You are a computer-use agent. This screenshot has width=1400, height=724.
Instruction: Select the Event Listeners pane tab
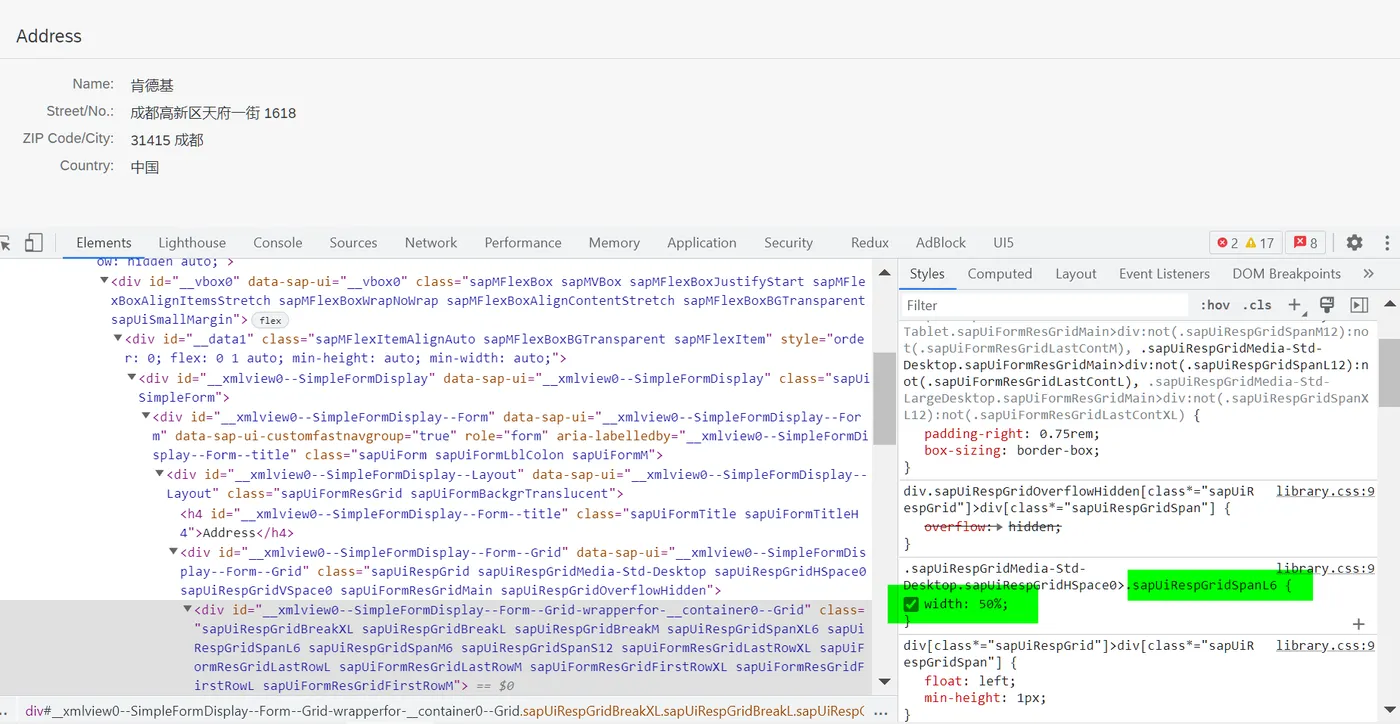pos(1164,274)
